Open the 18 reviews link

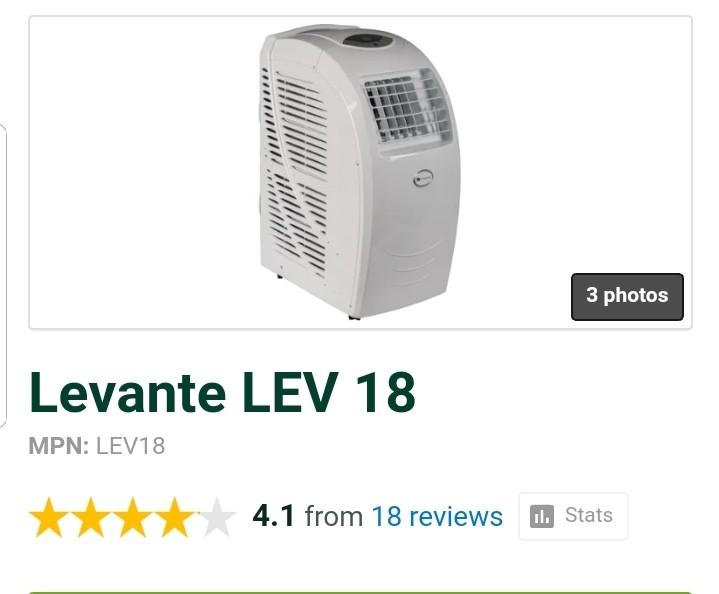(437, 516)
